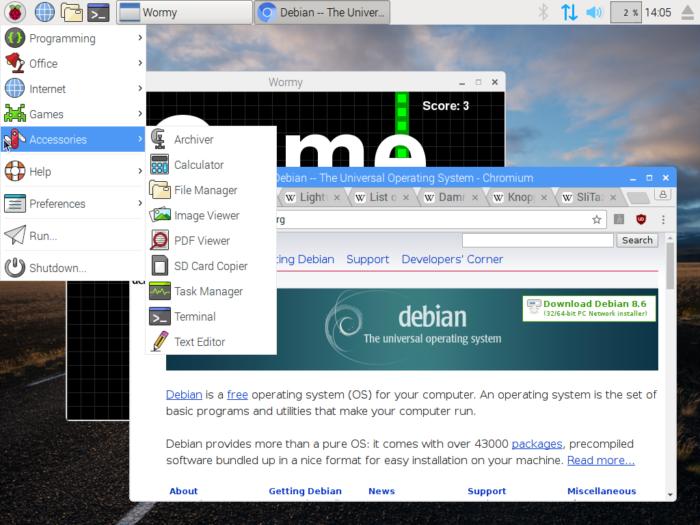Switch to the SliTa Wikipedia tab in Chromium
Screen dimensions: 700x525
(589, 197)
